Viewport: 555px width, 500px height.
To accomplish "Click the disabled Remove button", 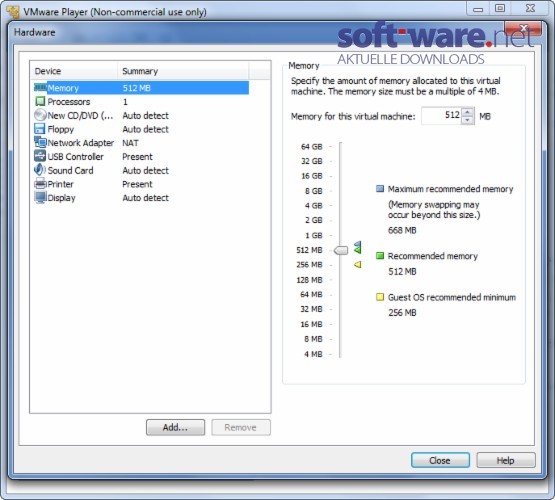I will point(241,427).
